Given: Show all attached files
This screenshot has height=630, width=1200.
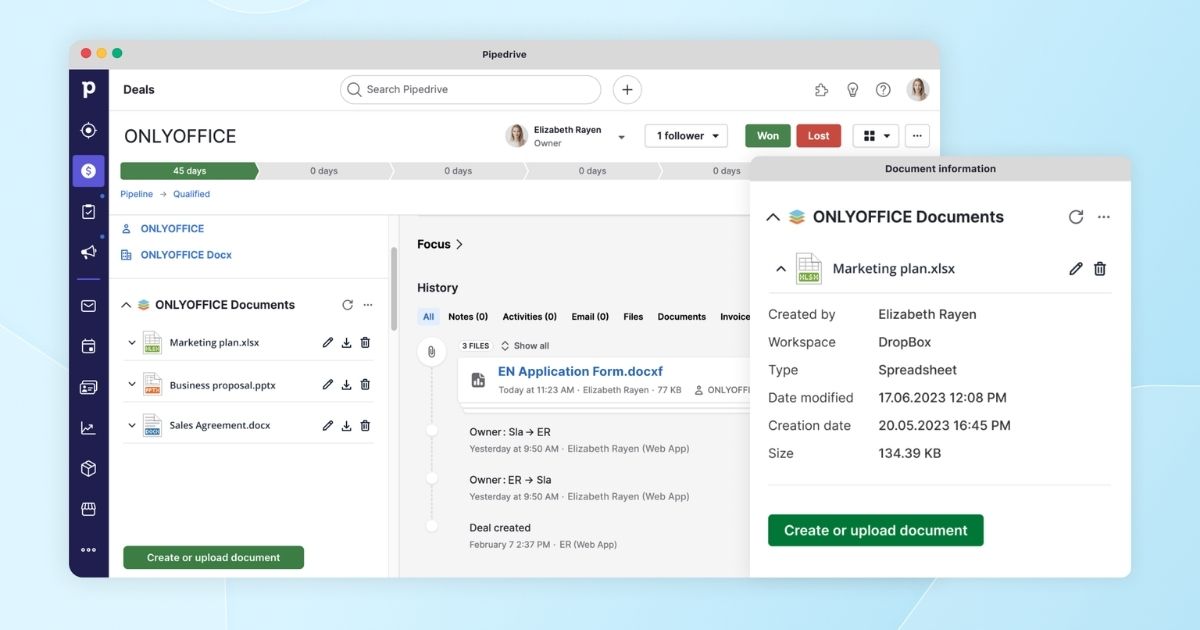Looking at the screenshot, I should (525, 346).
